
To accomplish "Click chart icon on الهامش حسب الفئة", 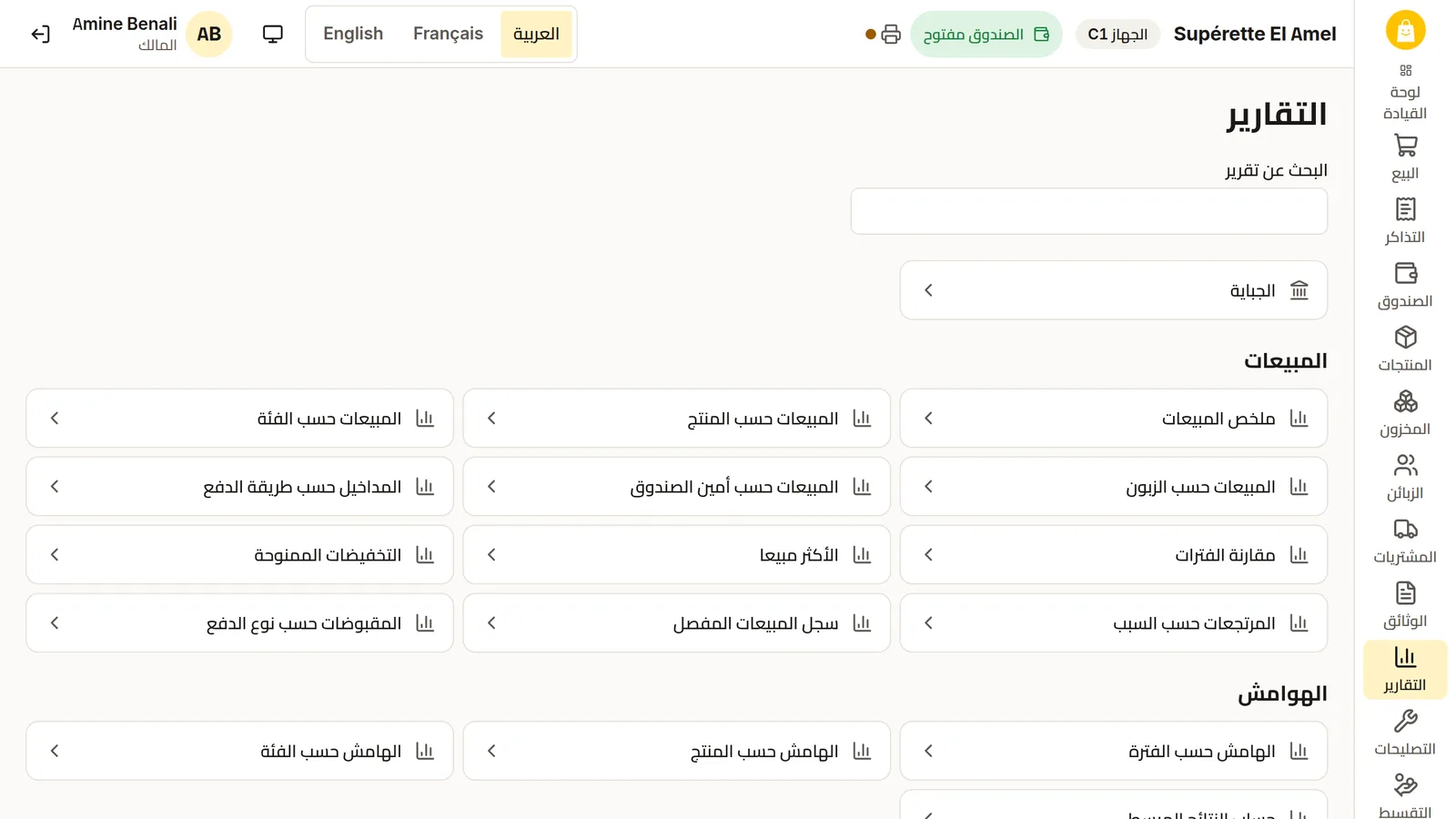I will 425,752.
